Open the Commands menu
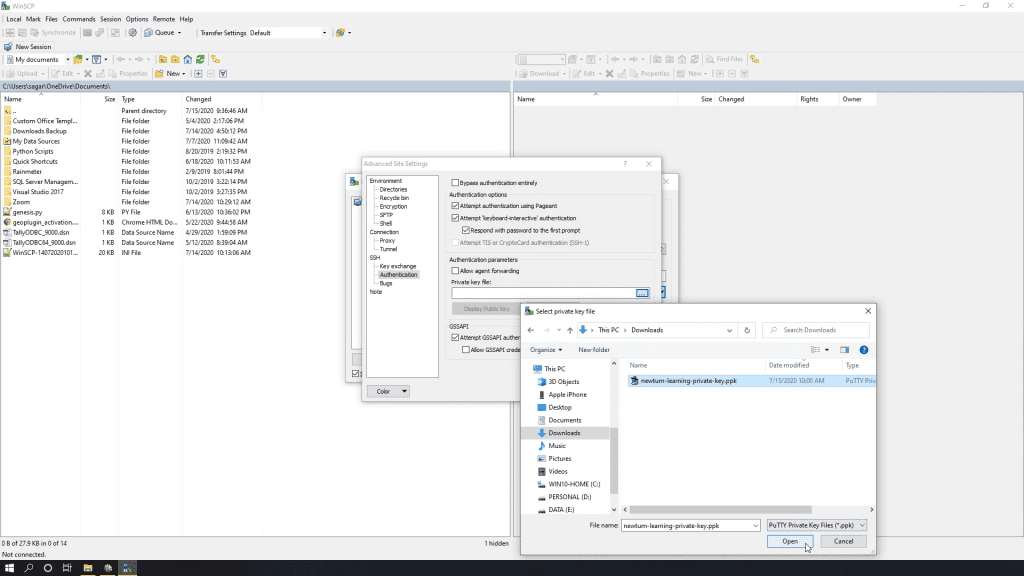The height and width of the screenshot is (576, 1024). tap(79, 19)
